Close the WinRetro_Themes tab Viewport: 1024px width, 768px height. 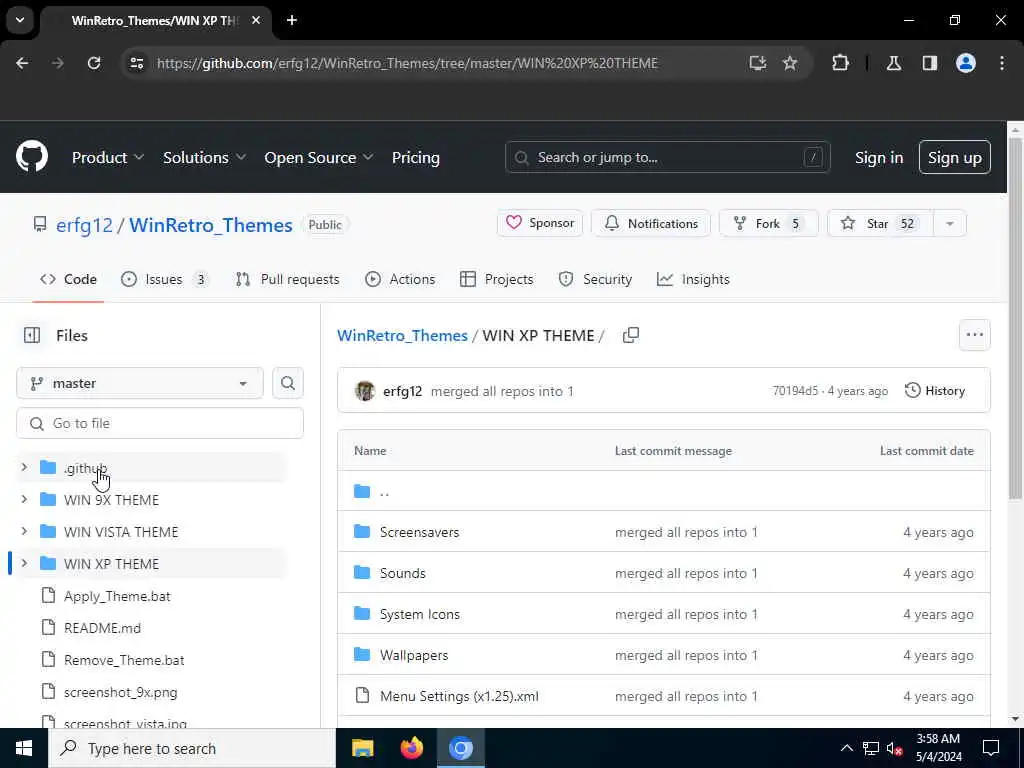(x=256, y=20)
